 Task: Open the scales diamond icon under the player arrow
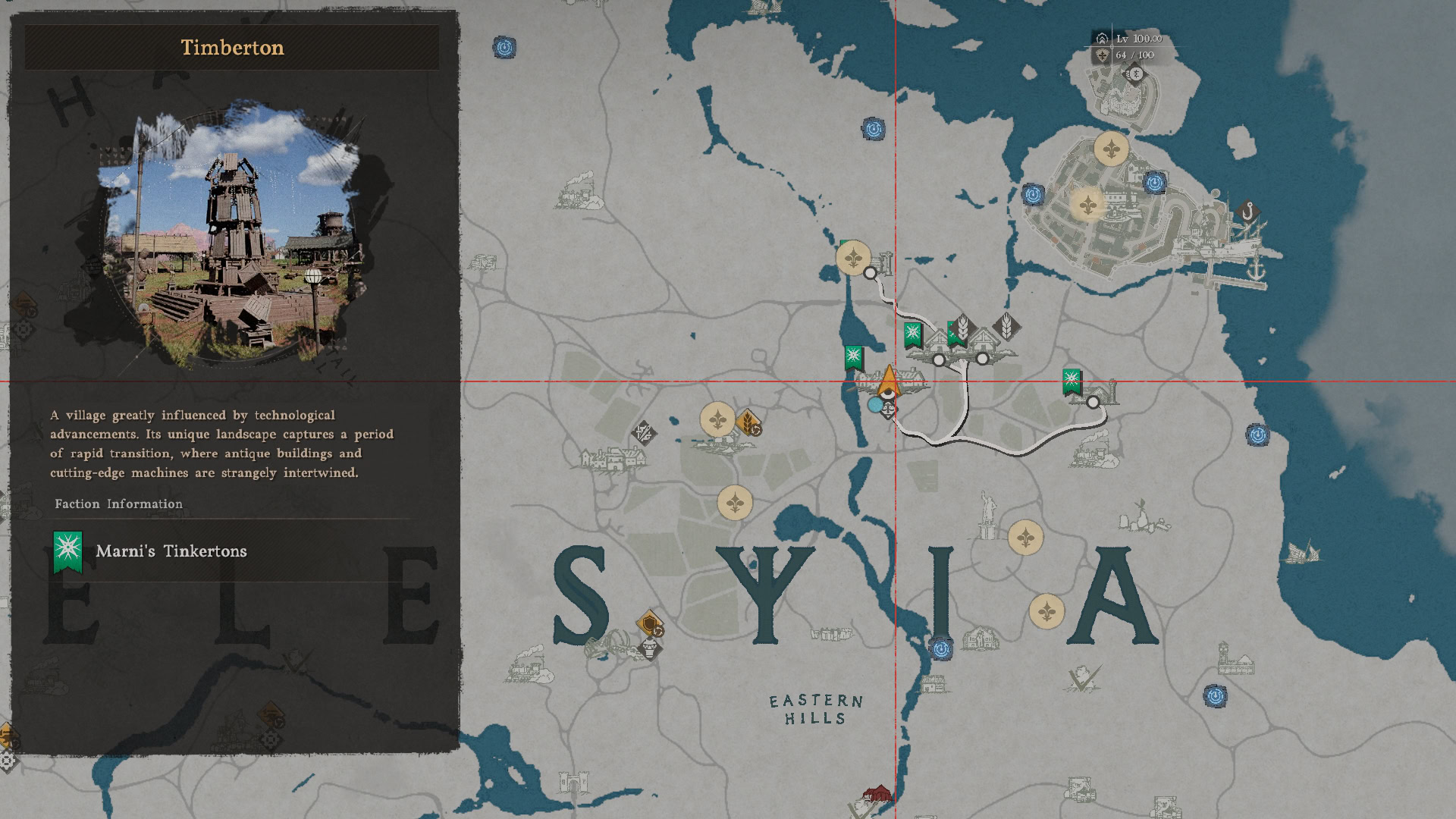coord(889,410)
